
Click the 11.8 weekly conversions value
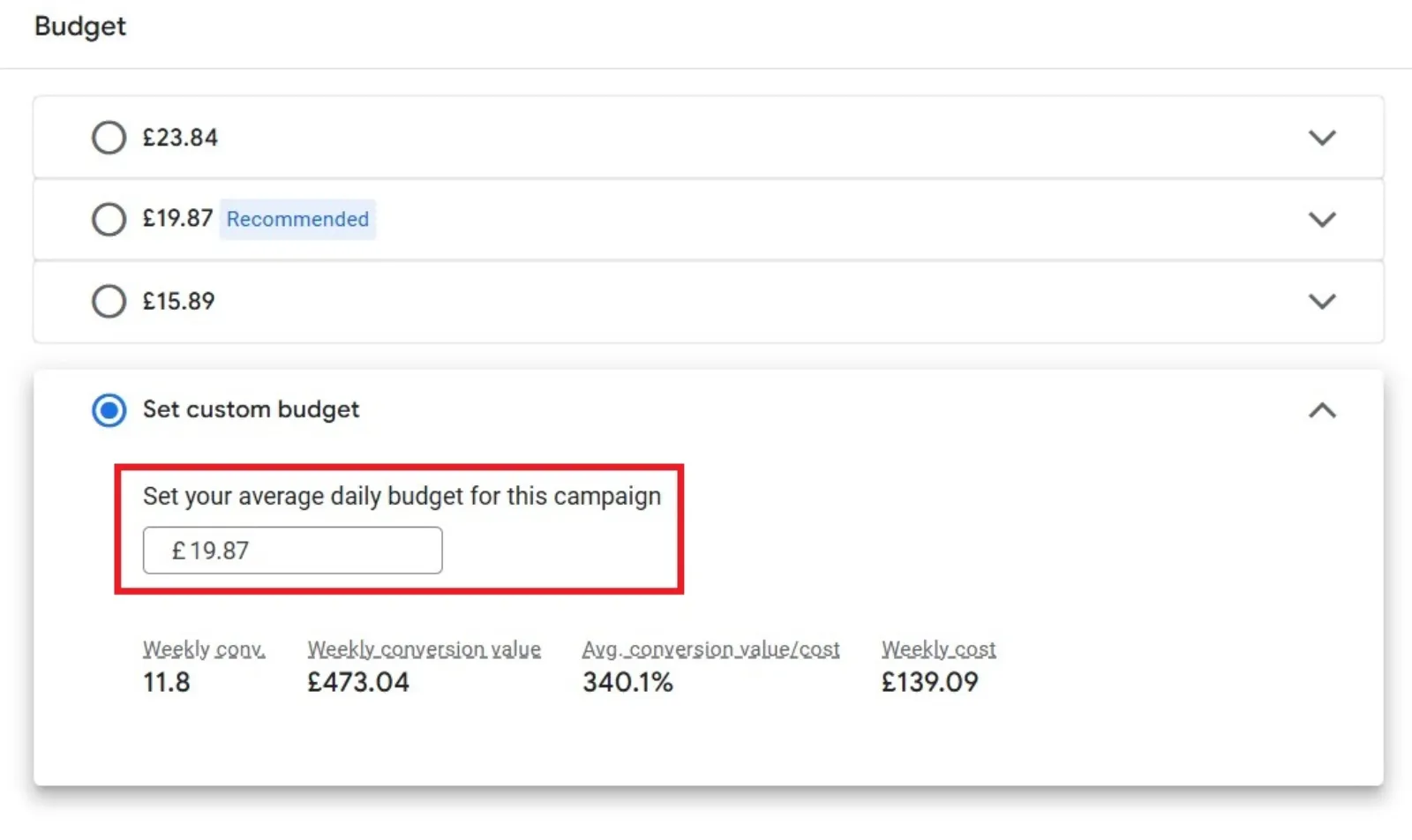(x=166, y=682)
